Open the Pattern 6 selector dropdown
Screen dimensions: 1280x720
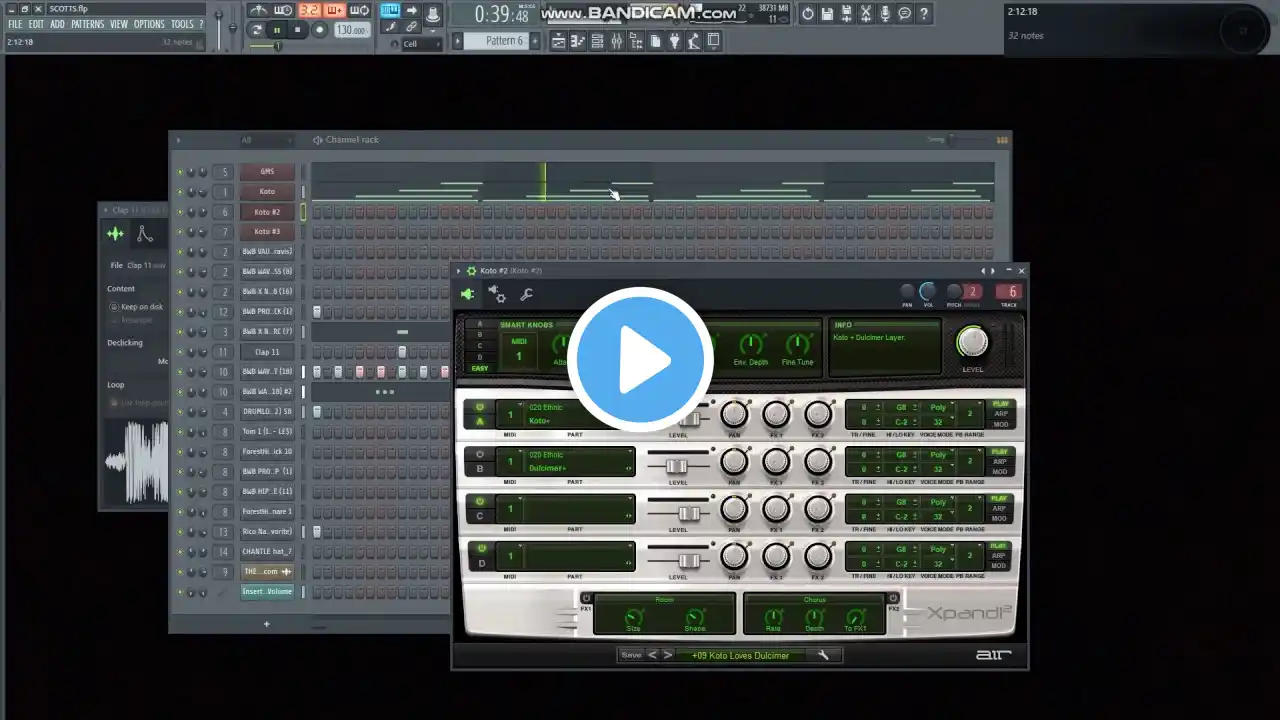point(504,41)
